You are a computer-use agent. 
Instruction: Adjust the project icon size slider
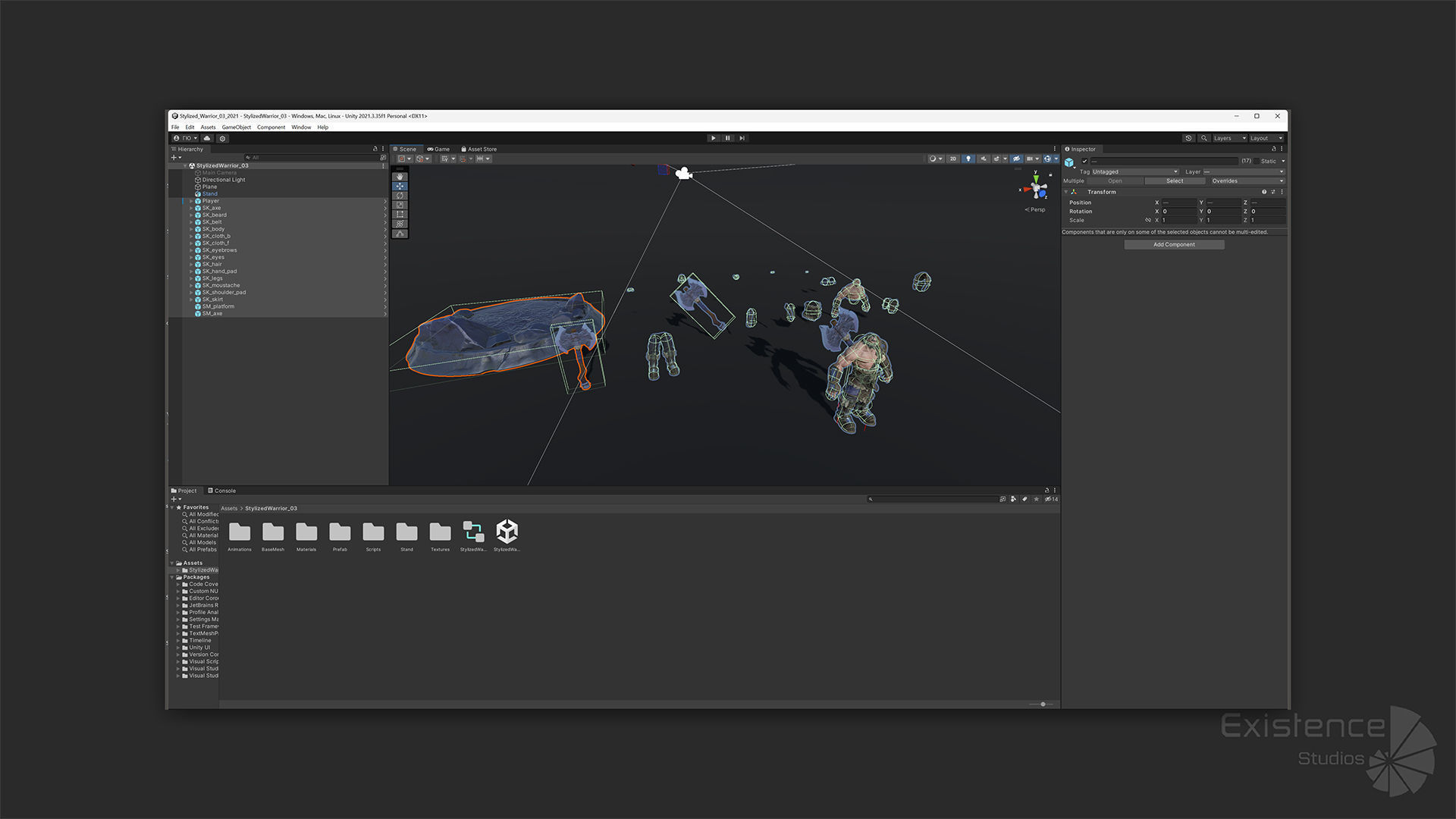[1043, 704]
